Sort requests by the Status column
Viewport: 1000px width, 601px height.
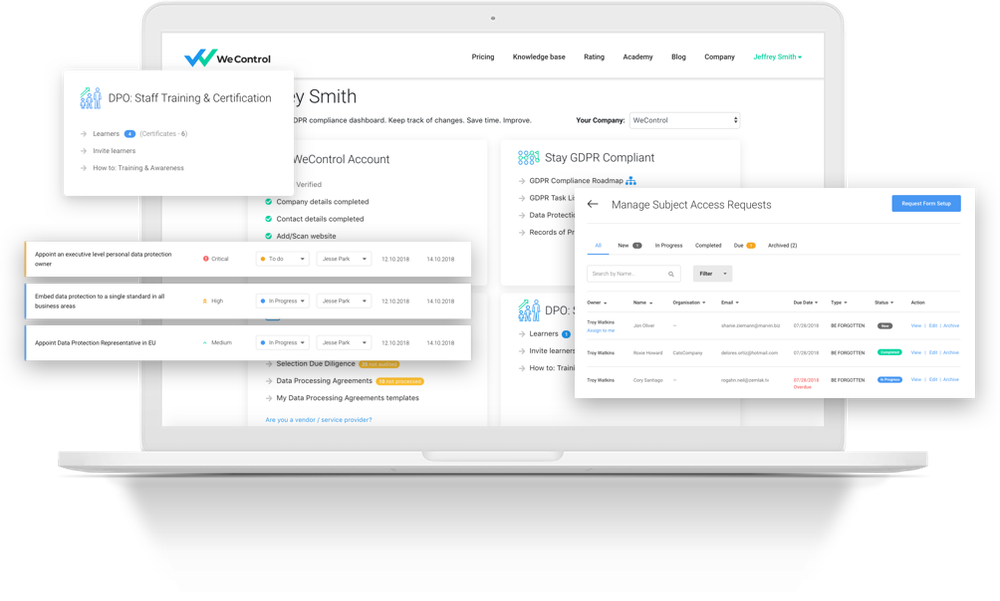pyautogui.click(x=884, y=302)
